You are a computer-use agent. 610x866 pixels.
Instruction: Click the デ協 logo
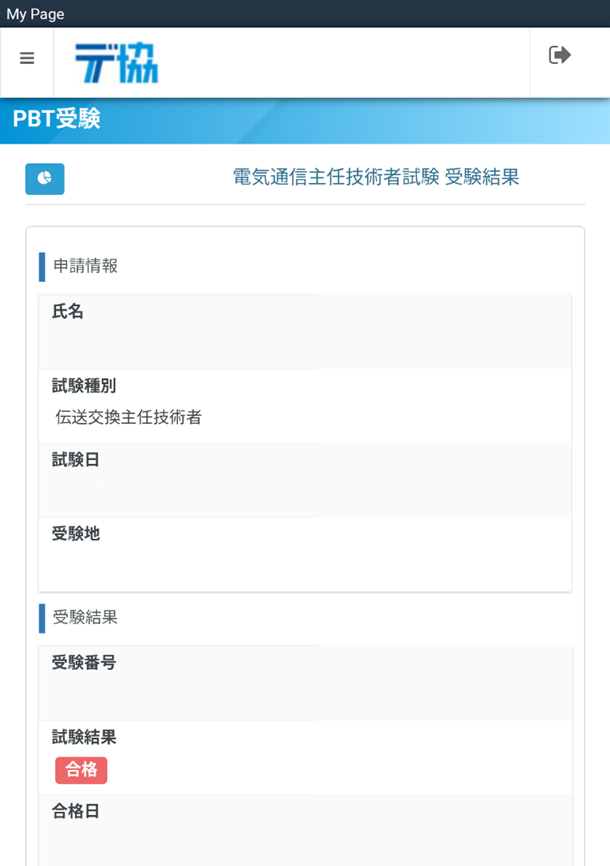116,62
